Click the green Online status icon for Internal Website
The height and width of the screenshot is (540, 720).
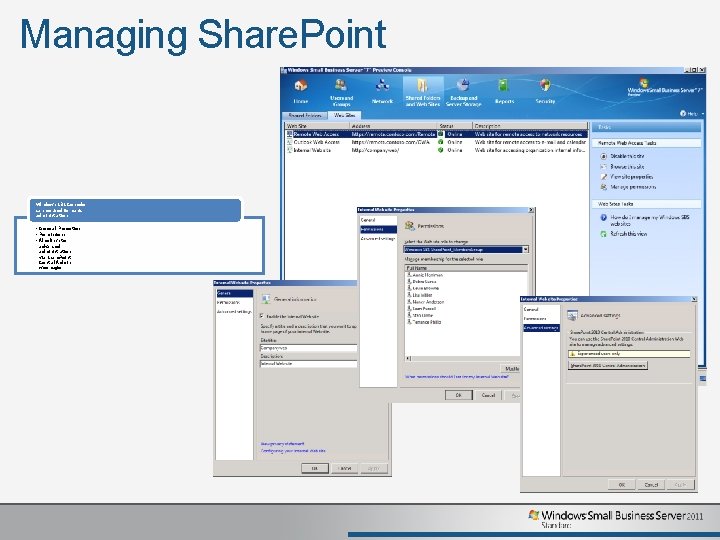440,150
